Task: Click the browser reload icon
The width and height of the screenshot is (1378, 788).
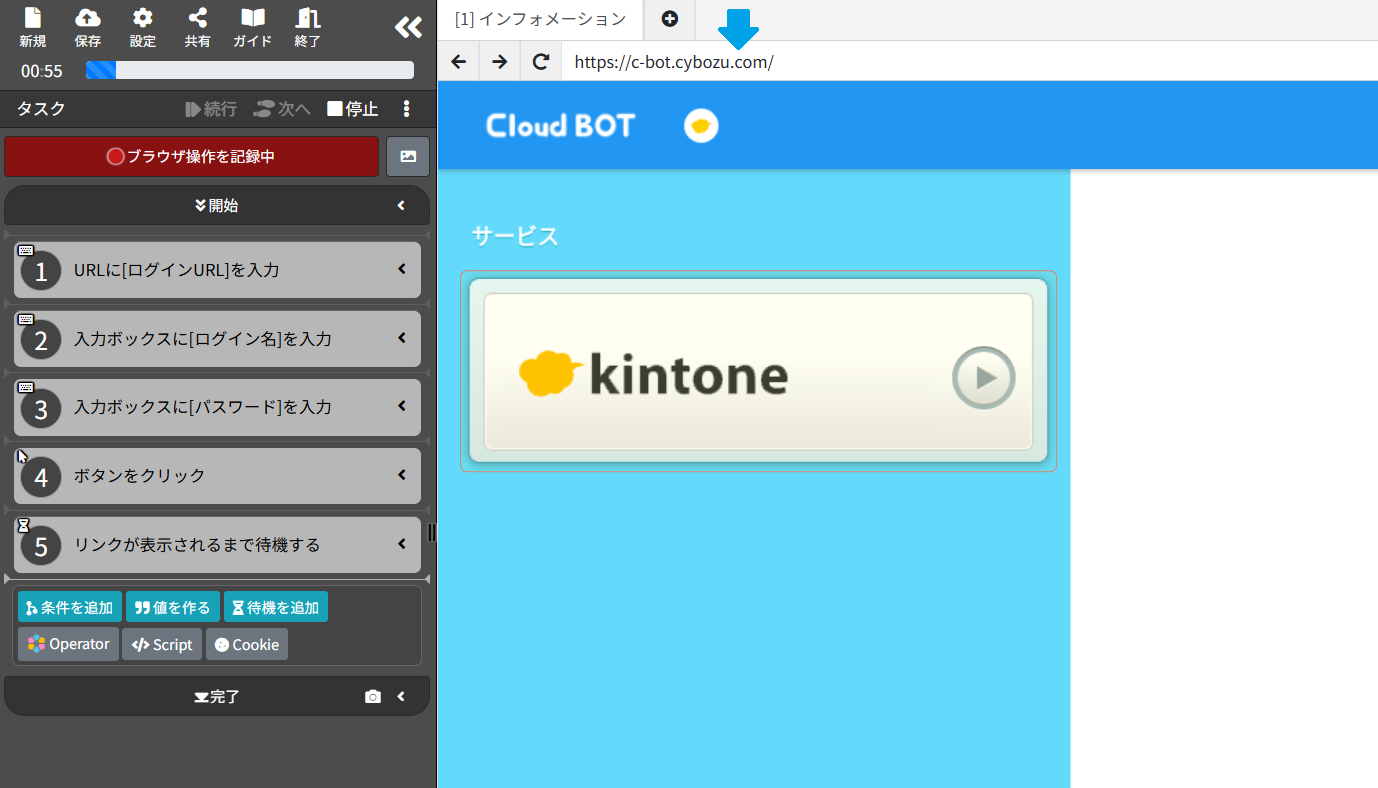Action: point(541,62)
